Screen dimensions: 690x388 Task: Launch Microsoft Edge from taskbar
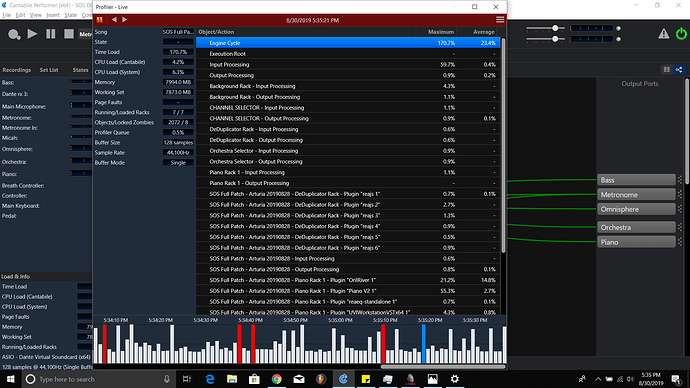(210, 379)
